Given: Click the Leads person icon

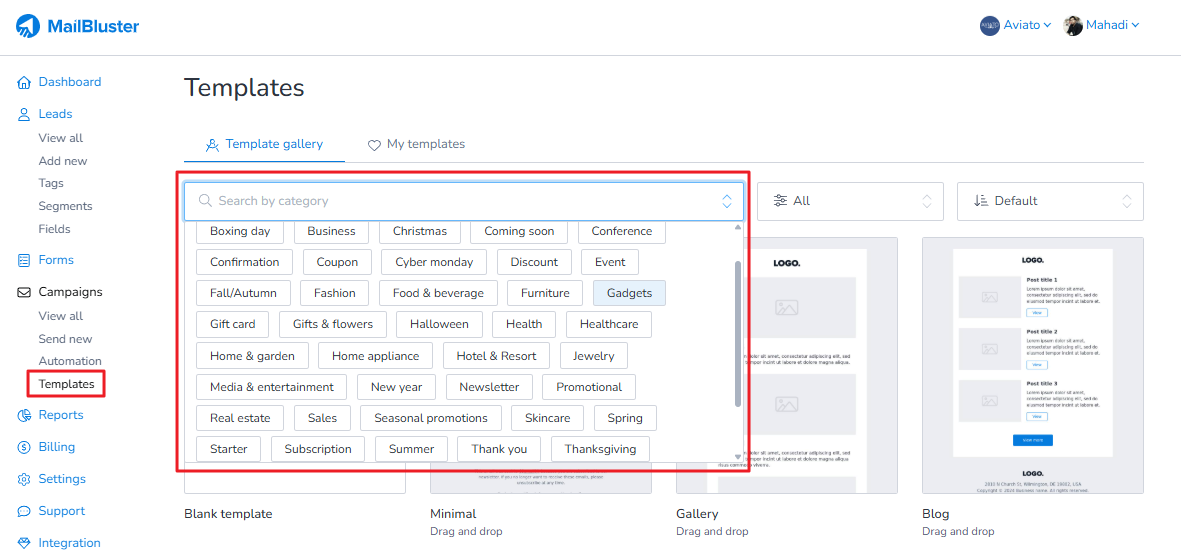Looking at the screenshot, I should [25, 115].
